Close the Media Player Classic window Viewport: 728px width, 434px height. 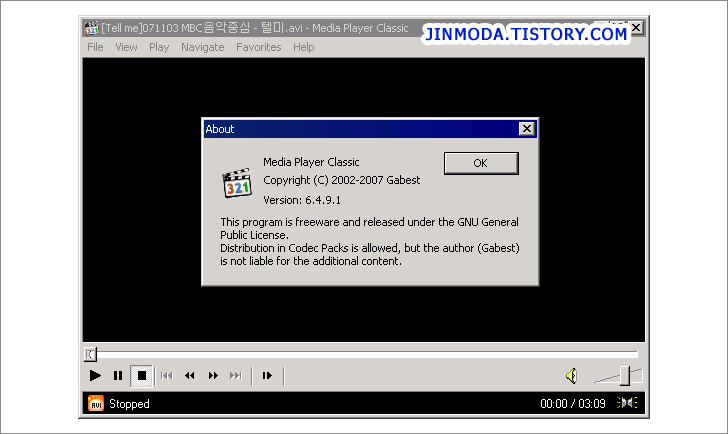[637, 27]
